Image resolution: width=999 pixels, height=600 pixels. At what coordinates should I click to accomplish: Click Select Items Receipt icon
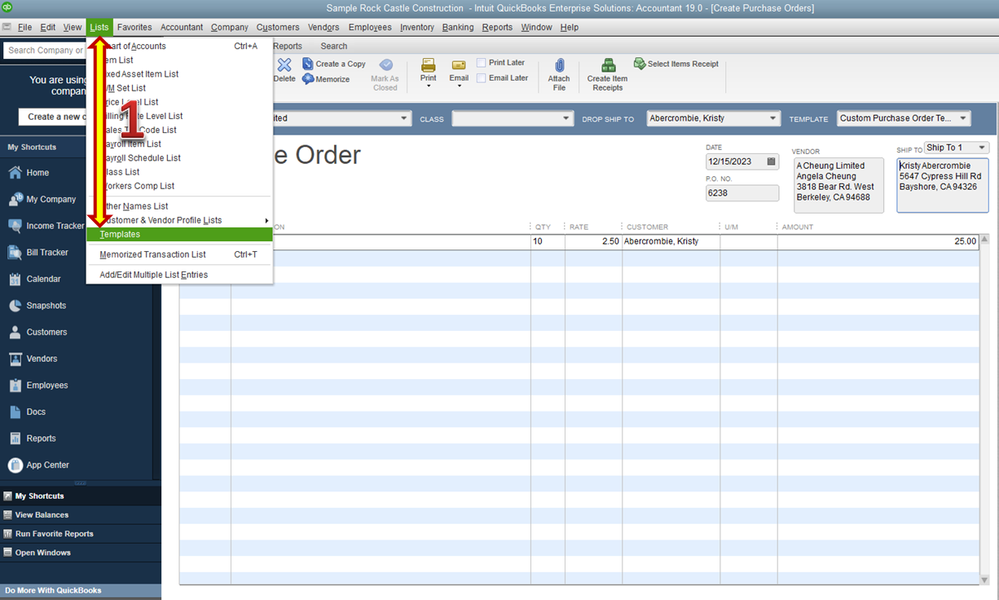click(x=639, y=63)
